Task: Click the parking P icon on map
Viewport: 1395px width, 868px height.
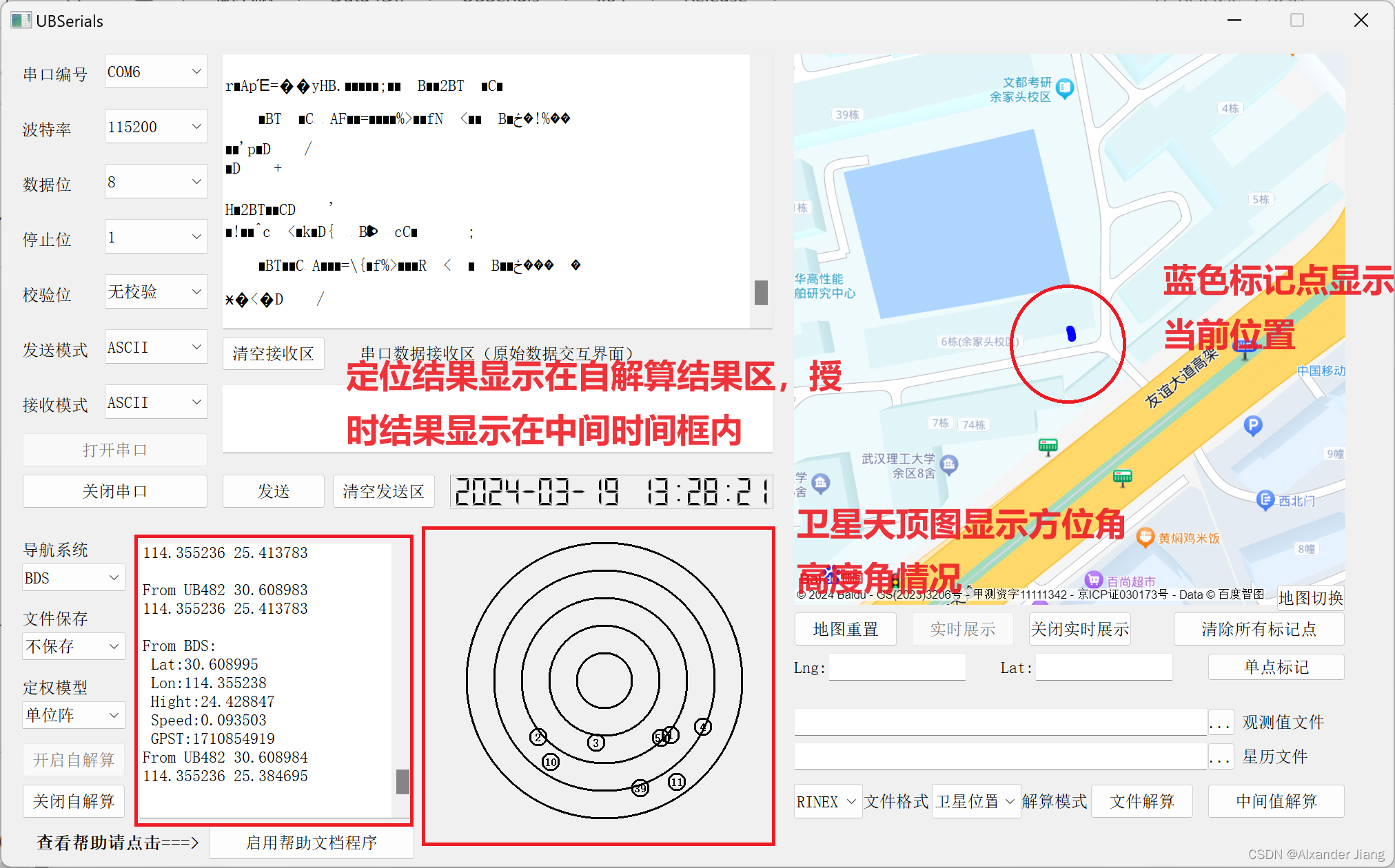Action: pos(1253,426)
